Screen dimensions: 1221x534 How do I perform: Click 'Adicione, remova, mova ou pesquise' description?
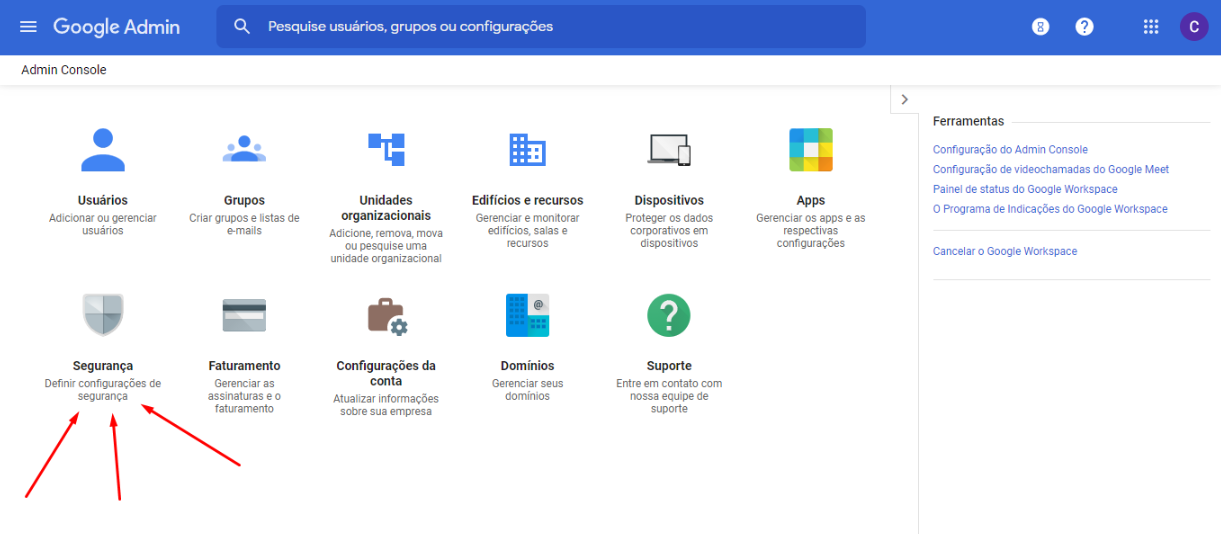coord(386,246)
